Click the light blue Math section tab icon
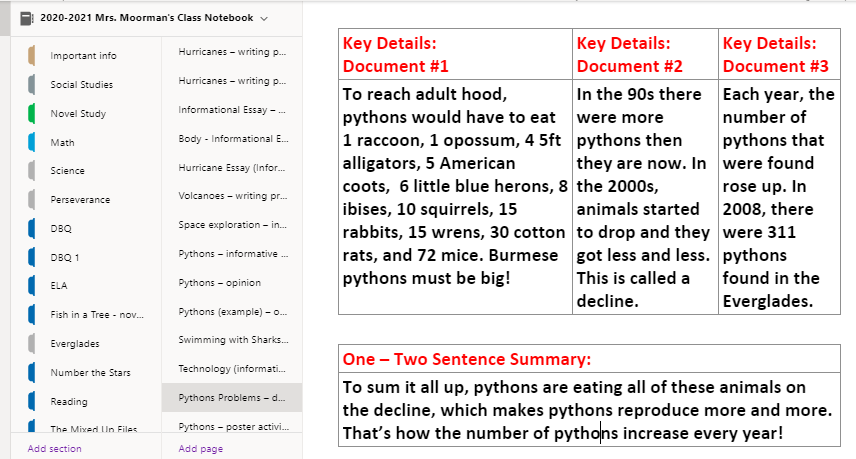Viewport: 856px width, 459px height. (x=32, y=142)
